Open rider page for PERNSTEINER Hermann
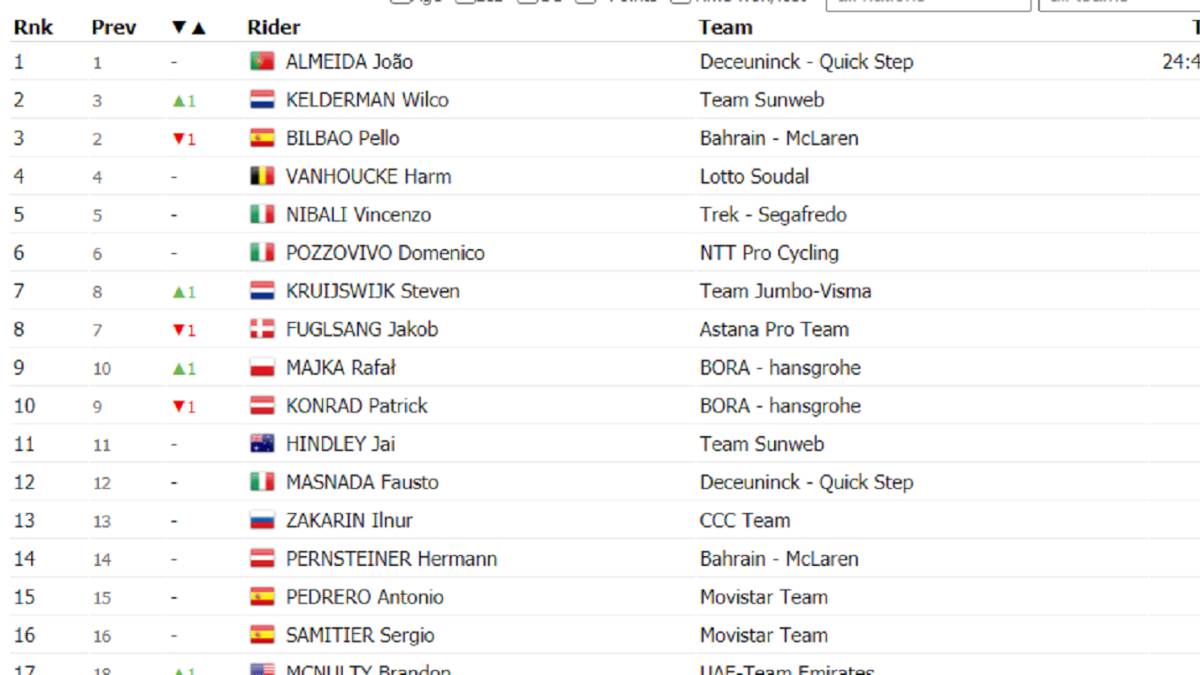Screen dimensions: 1200x675 tap(391, 559)
